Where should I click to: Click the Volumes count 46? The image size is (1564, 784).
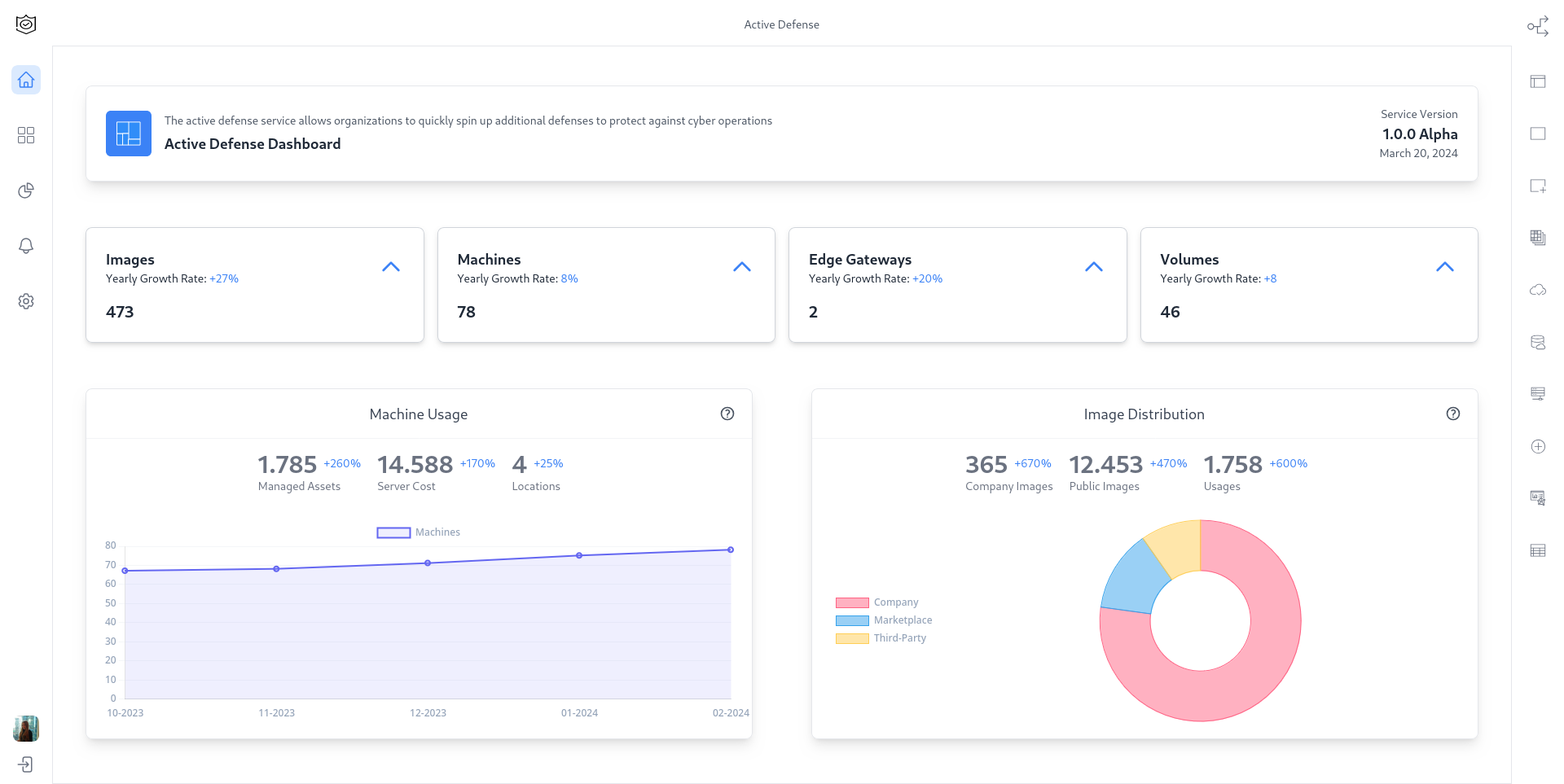tap(1170, 312)
